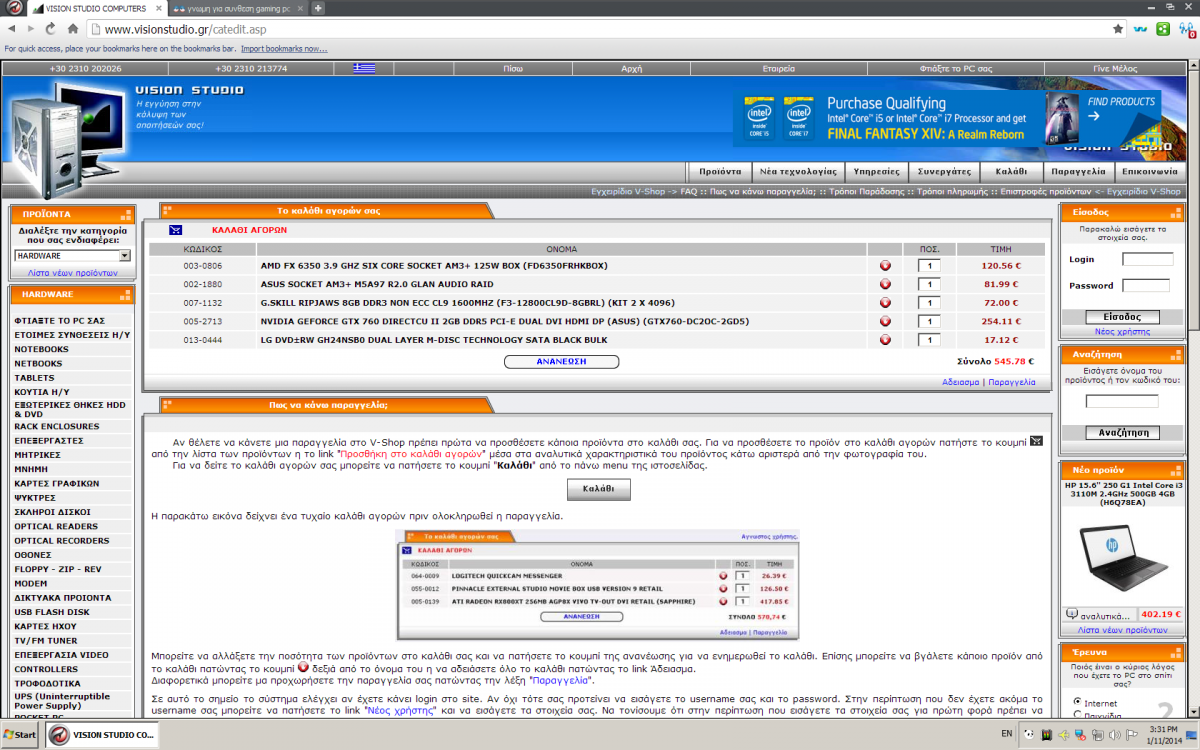Click the FIND PRODUCTS arrow in banner
The width and height of the screenshot is (1200, 750).
pos(1093,116)
